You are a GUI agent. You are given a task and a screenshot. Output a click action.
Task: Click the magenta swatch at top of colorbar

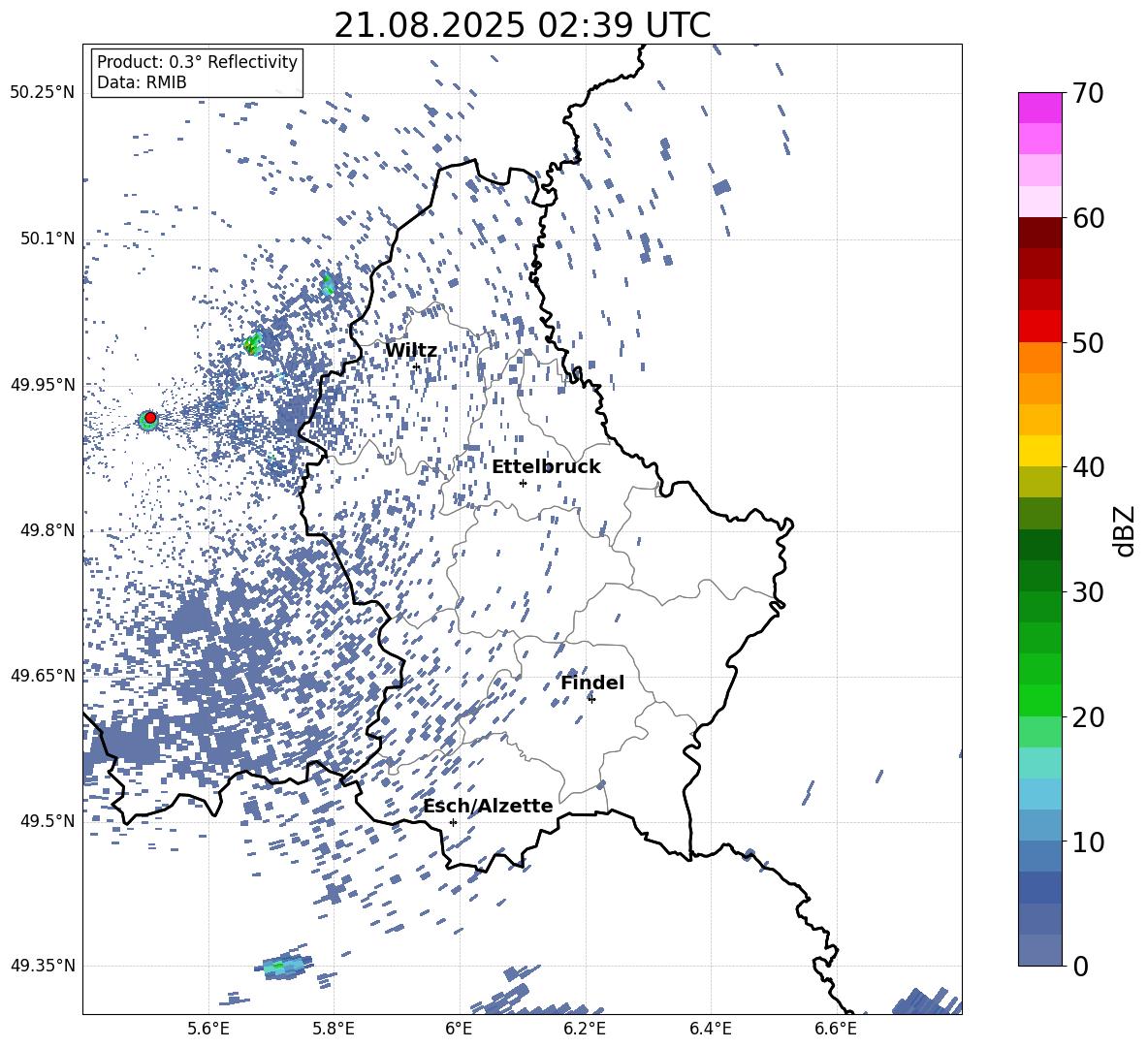[1039, 108]
